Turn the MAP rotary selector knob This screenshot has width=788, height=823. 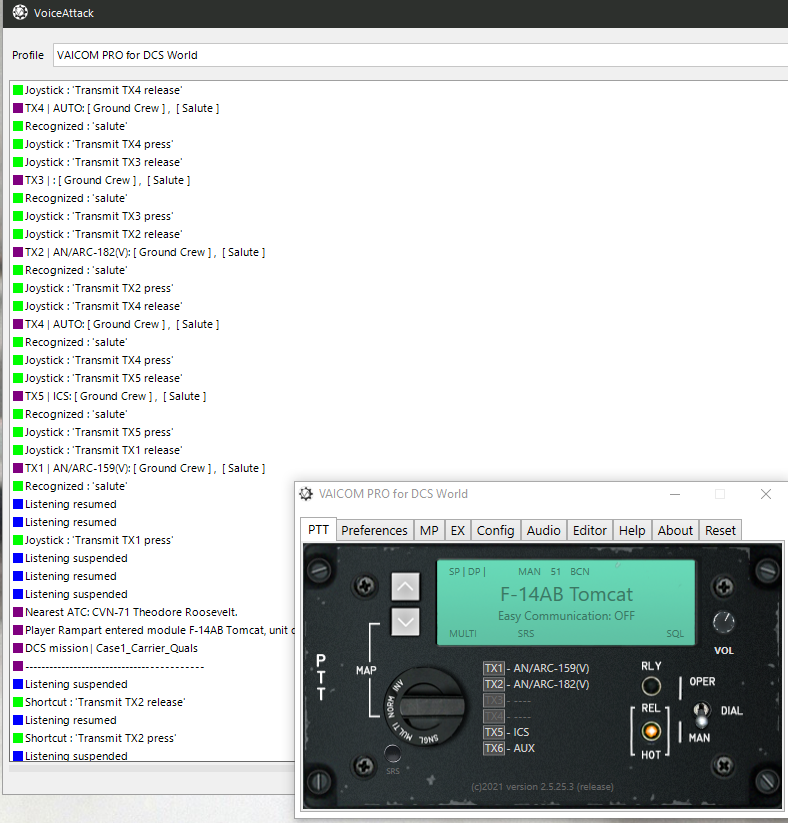point(425,706)
